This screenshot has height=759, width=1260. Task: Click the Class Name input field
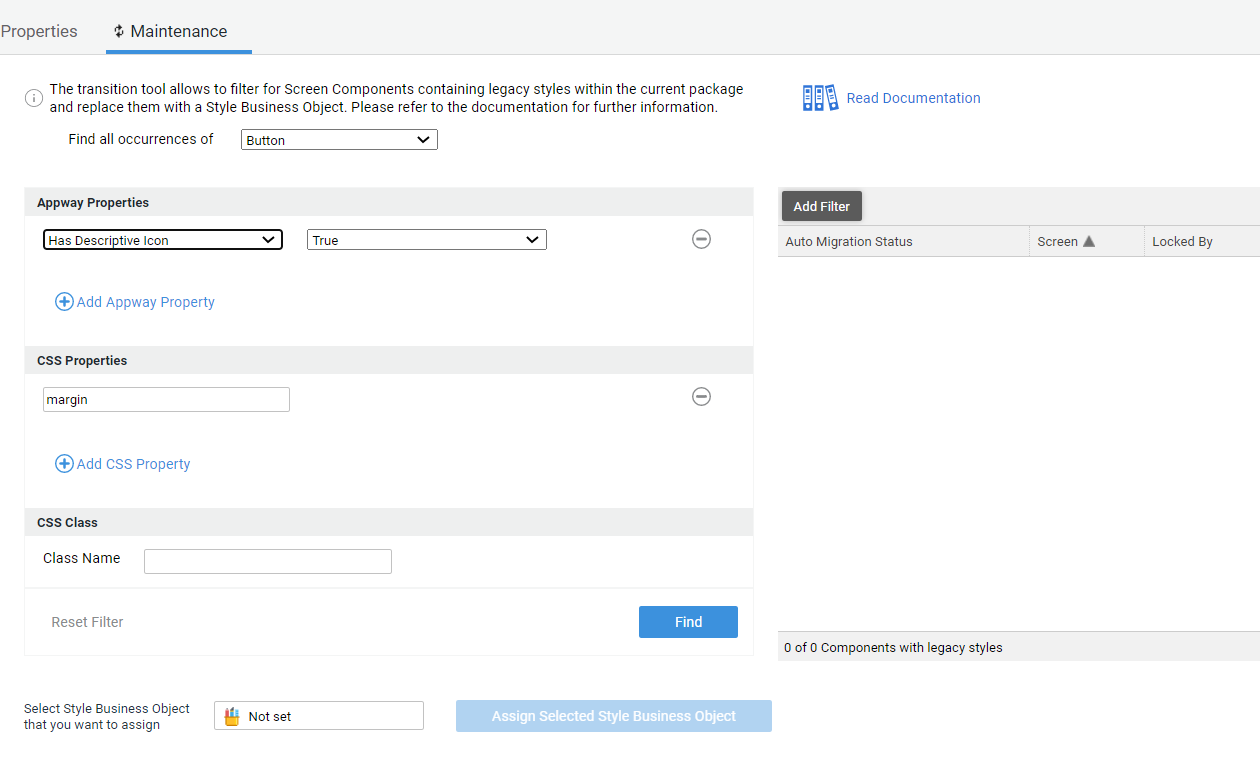tap(267, 561)
